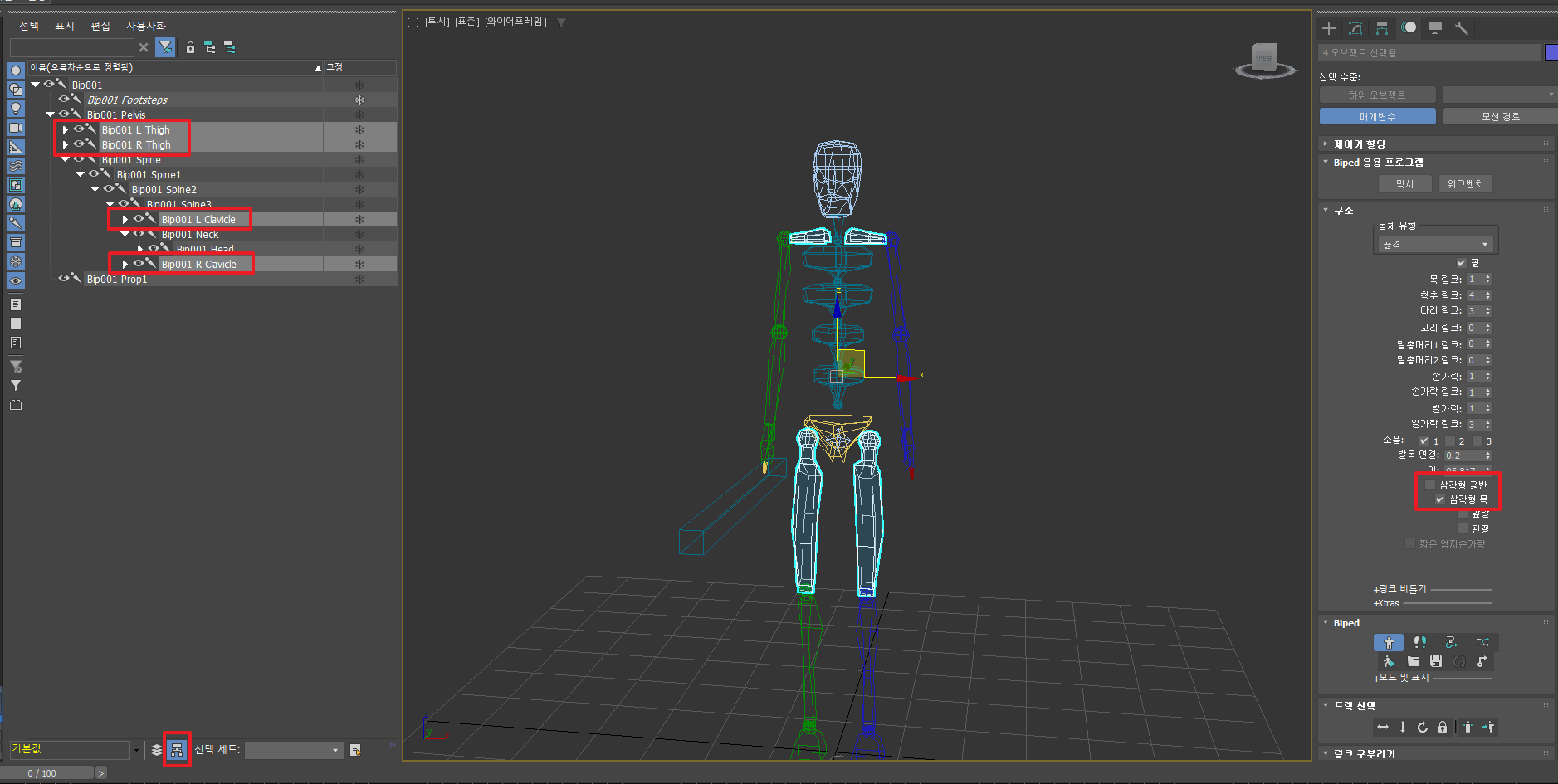
Task: Toggle display of lights filter in Scene Explorer
Action: [x=16, y=109]
